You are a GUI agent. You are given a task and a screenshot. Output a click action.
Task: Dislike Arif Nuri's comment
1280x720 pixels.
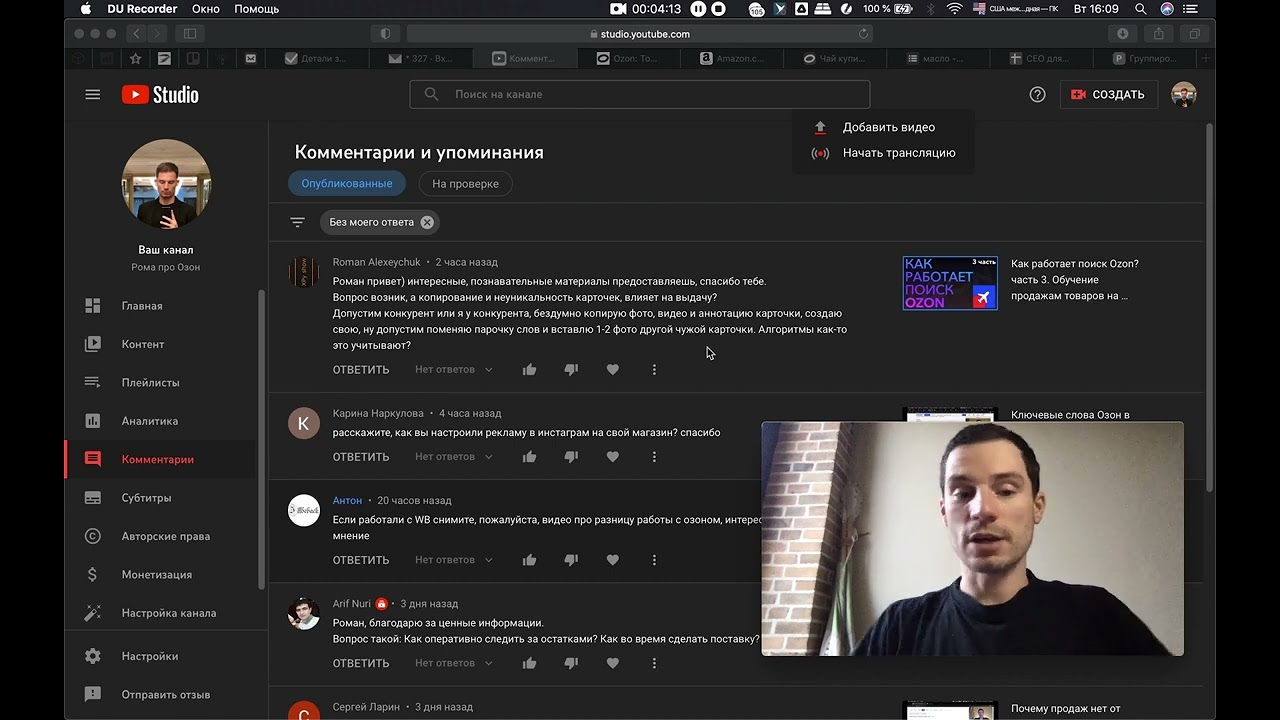(571, 663)
